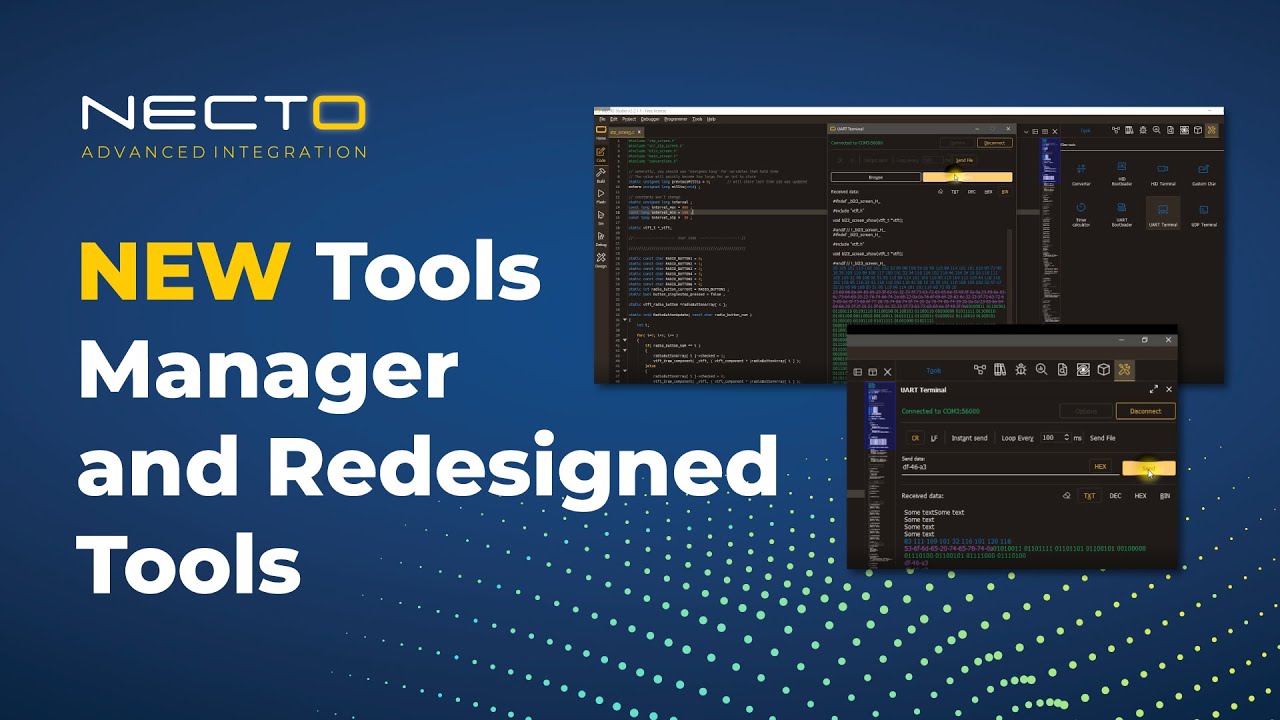Screen dimensions: 1280x720
Task: Collapse panel with chevron beside IDE layout icons
Action: pyautogui.click(x=1024, y=130)
